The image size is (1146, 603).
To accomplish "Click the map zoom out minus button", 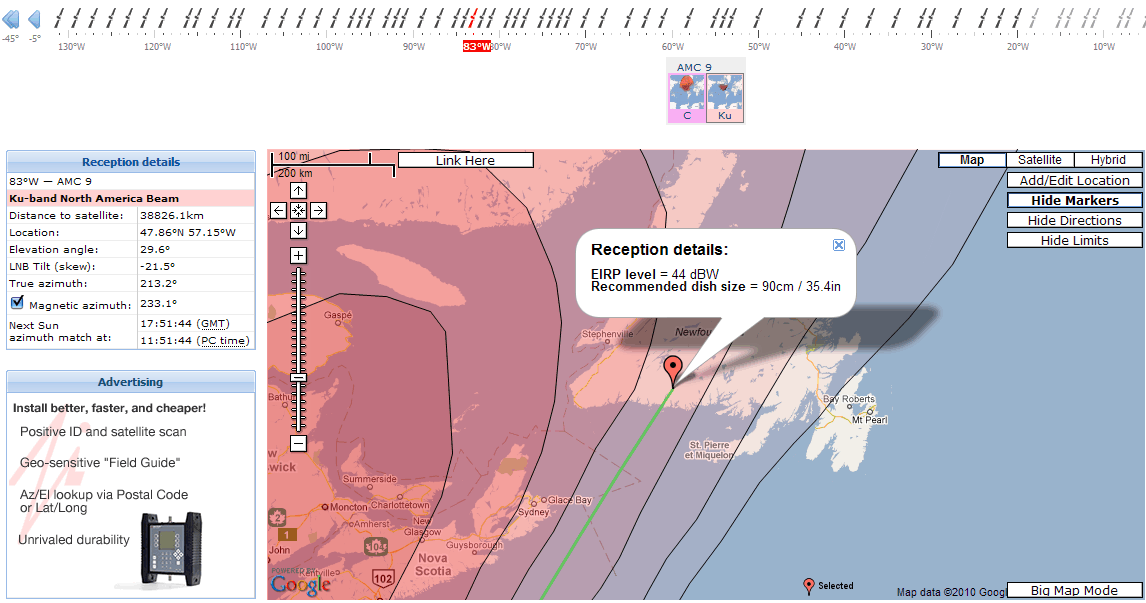I will point(298,443).
